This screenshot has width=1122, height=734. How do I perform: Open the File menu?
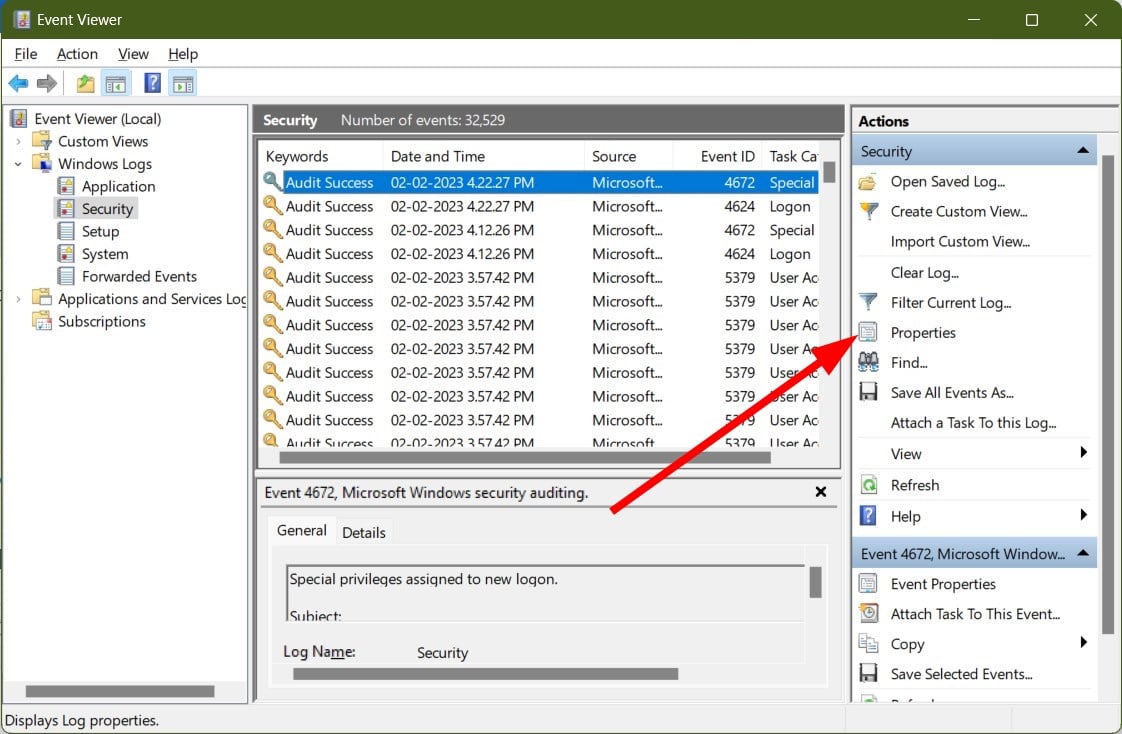click(26, 54)
